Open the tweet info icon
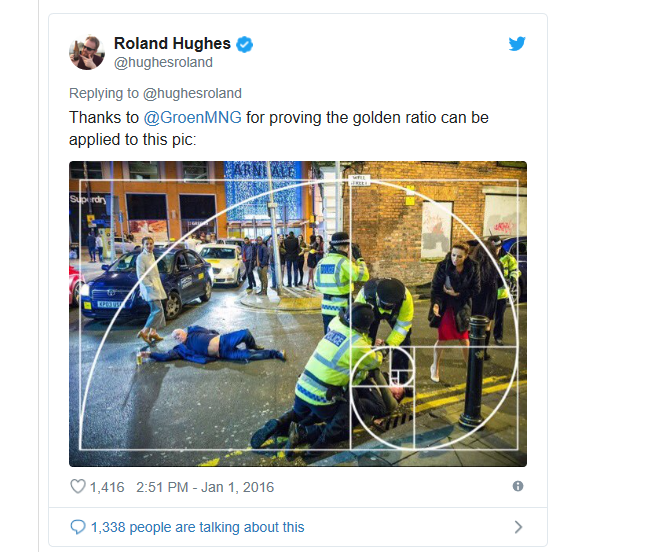This screenshot has width=650, height=552. (x=518, y=486)
